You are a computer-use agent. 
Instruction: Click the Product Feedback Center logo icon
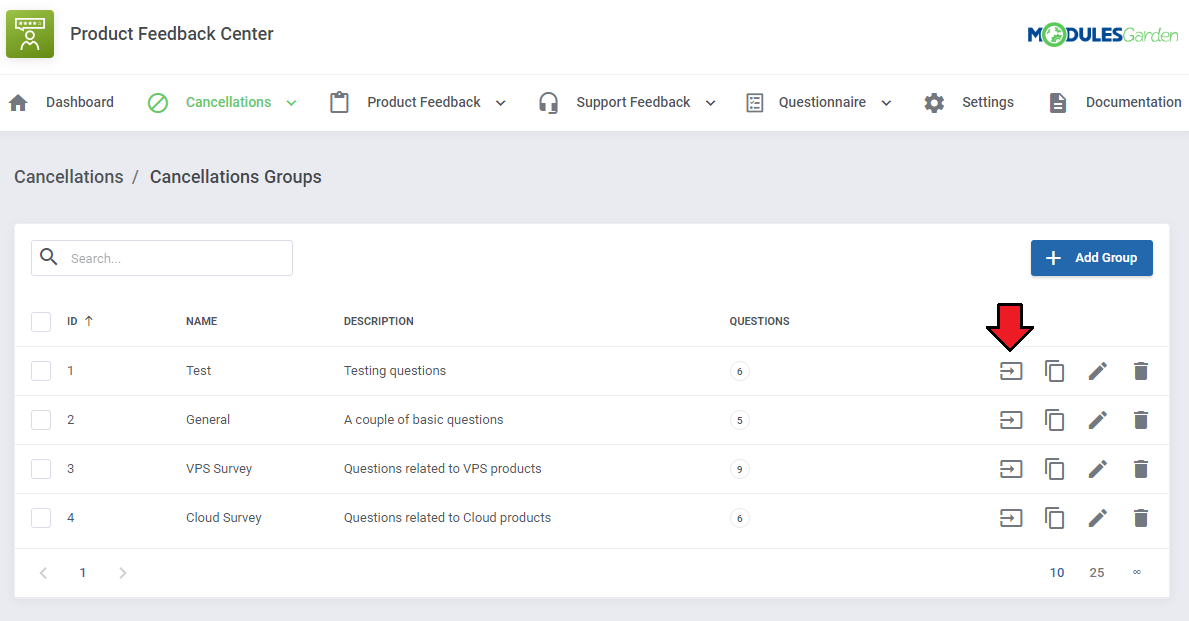(30, 34)
